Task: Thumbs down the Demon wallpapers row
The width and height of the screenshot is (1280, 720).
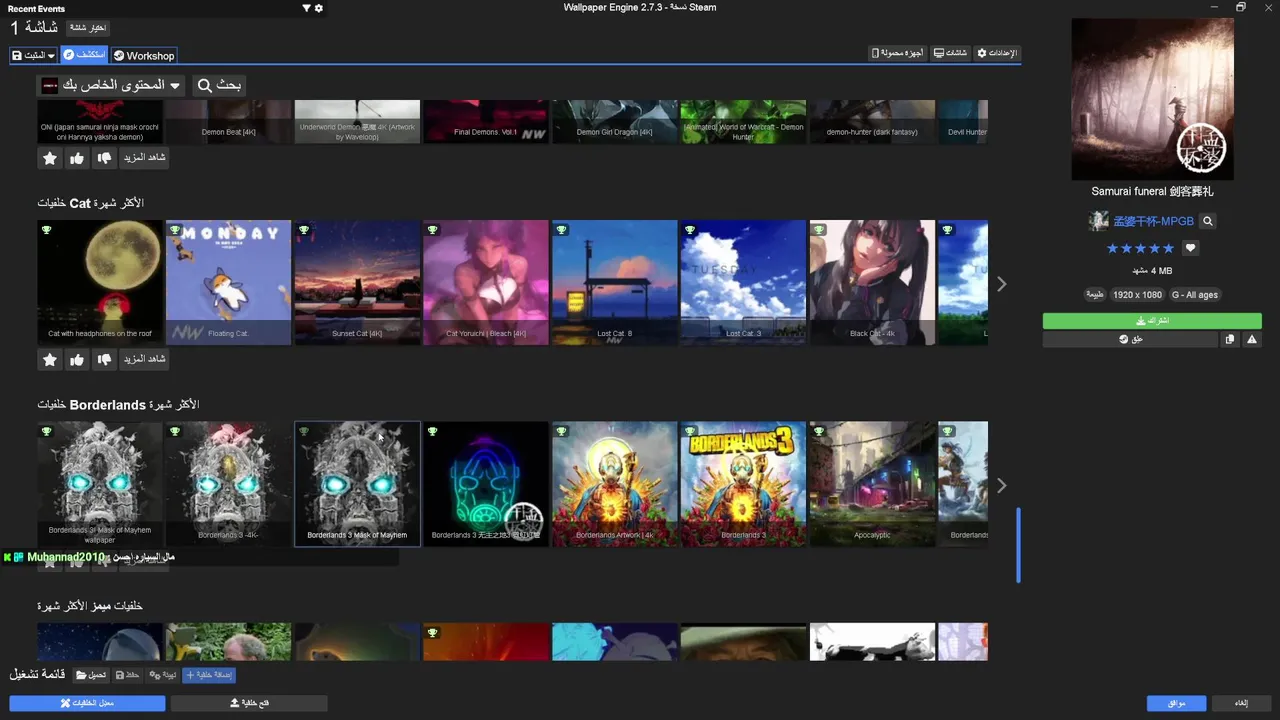Action: pos(104,158)
